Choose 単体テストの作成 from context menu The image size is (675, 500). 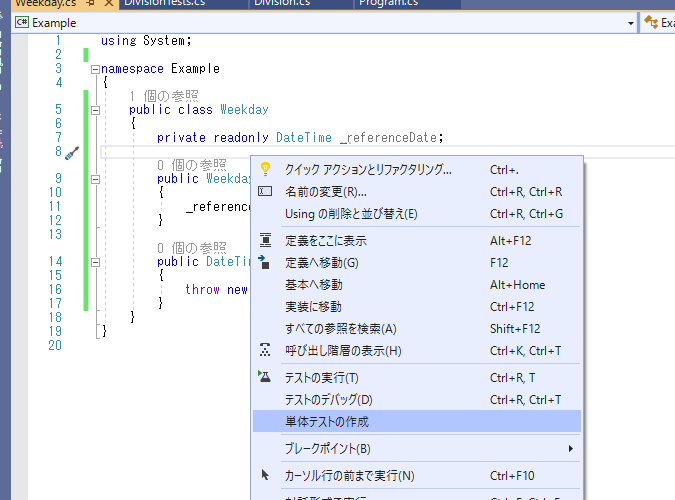[x=417, y=421]
